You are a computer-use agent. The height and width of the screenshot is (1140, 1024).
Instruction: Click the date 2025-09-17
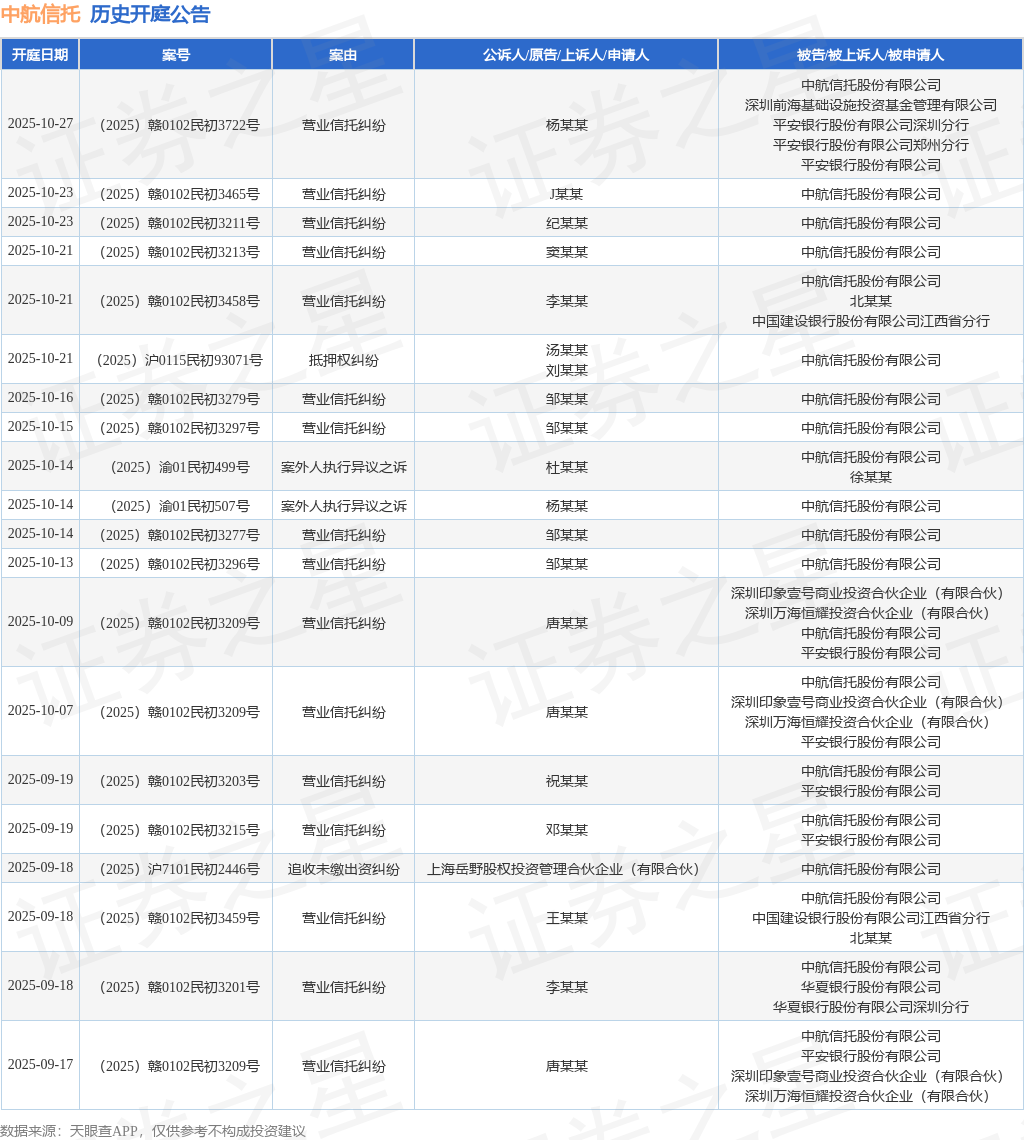(x=41, y=1065)
